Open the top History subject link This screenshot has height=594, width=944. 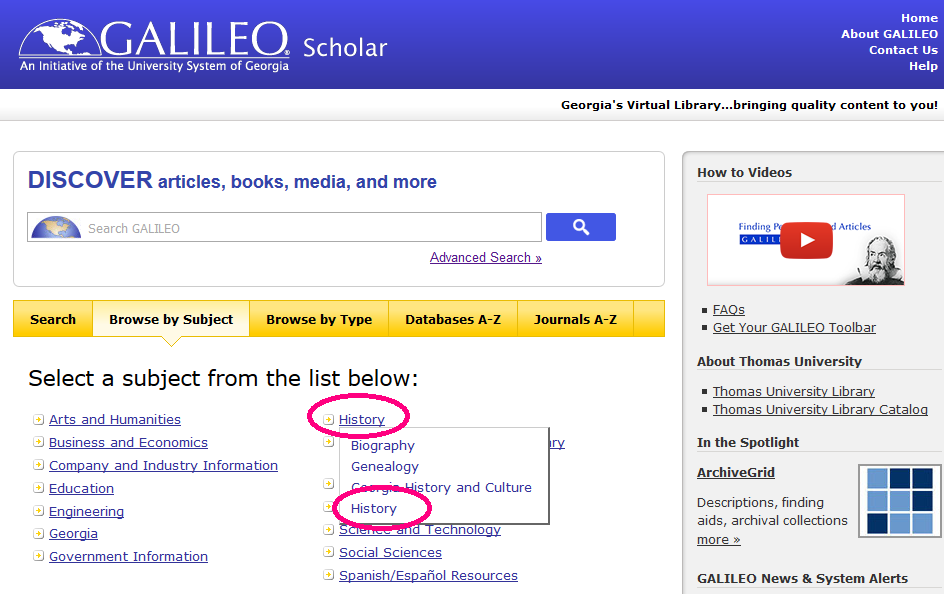coord(362,419)
